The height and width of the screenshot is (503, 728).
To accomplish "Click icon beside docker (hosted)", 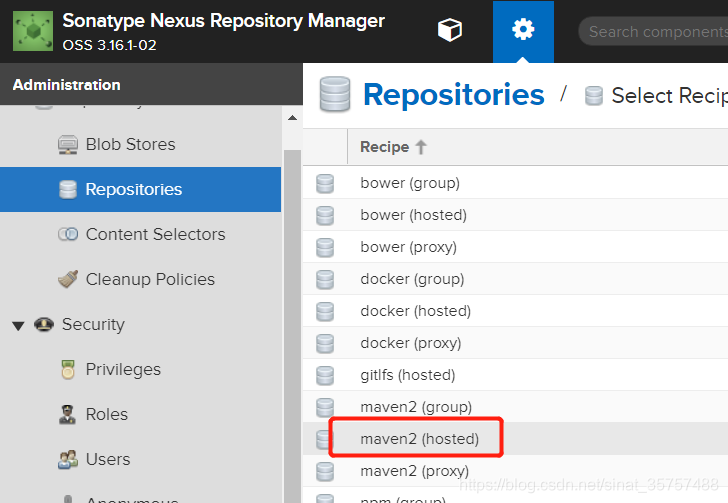I will click(x=325, y=312).
